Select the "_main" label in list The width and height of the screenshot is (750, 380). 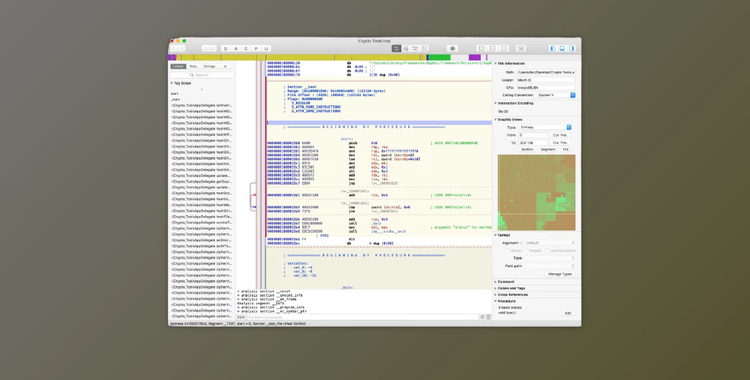(176, 100)
